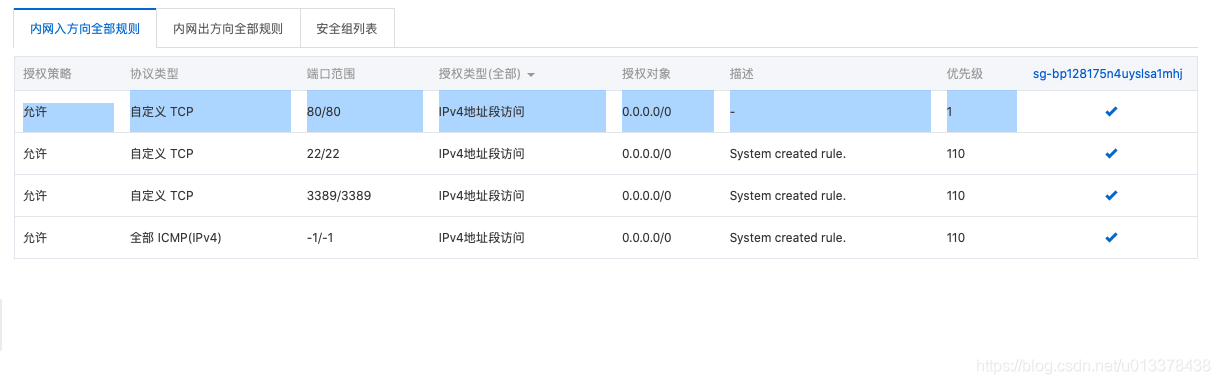Select the port range cell 3389/3389

339,196
